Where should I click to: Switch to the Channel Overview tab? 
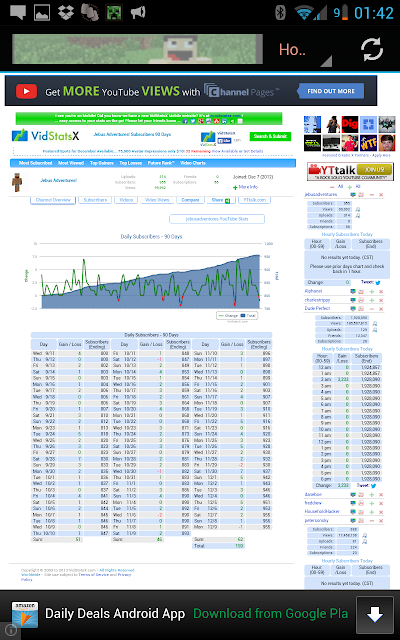pyautogui.click(x=53, y=200)
